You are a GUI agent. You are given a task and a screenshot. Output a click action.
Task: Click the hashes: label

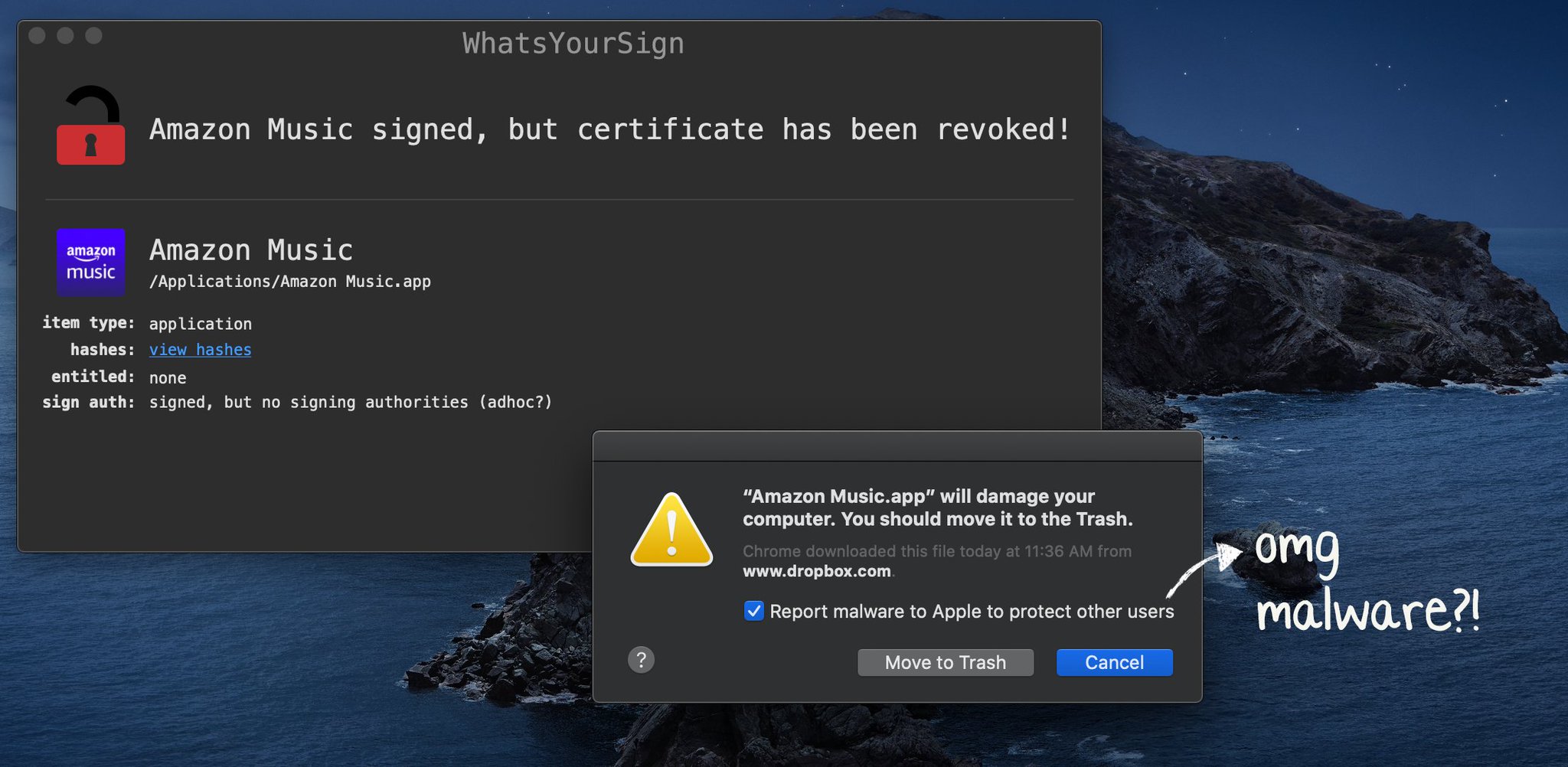103,350
